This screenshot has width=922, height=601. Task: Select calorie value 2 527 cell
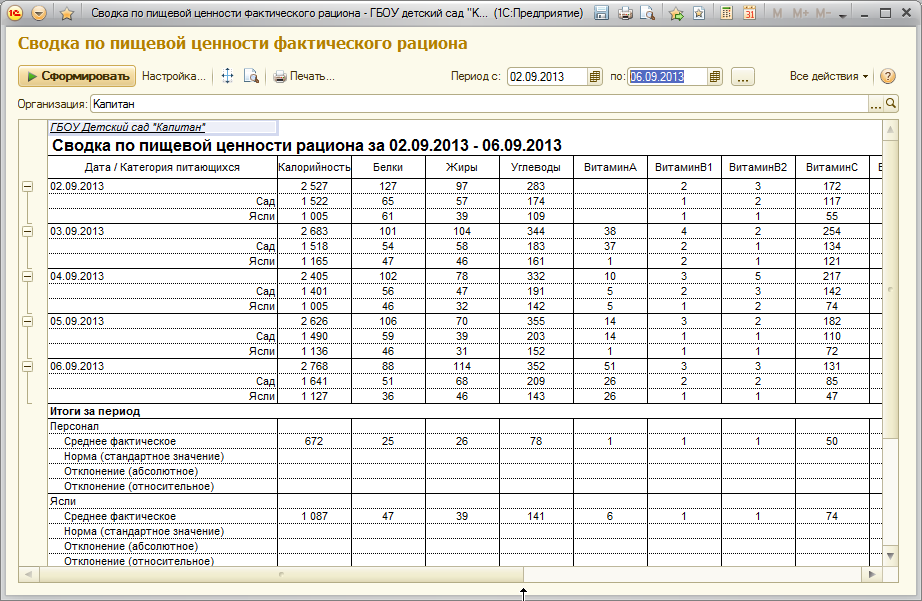(314, 186)
